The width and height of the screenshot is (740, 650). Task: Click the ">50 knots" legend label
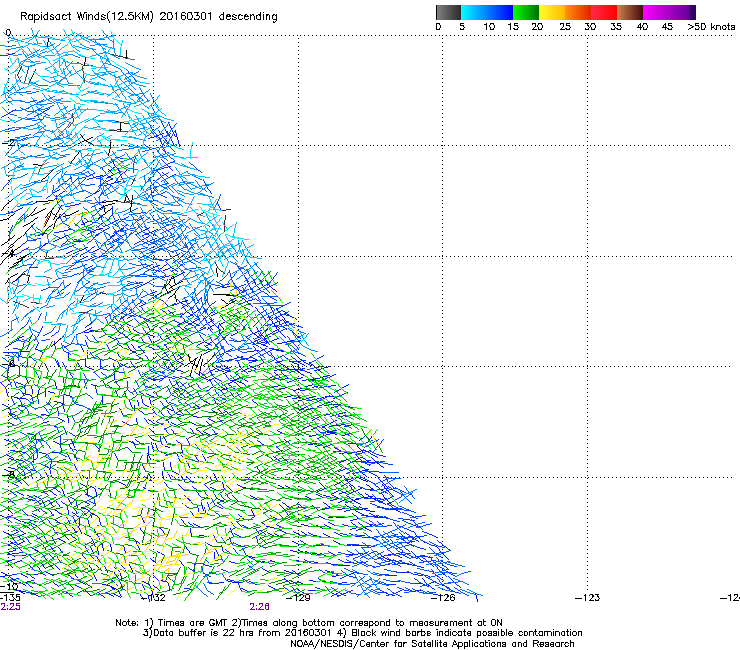point(711,27)
